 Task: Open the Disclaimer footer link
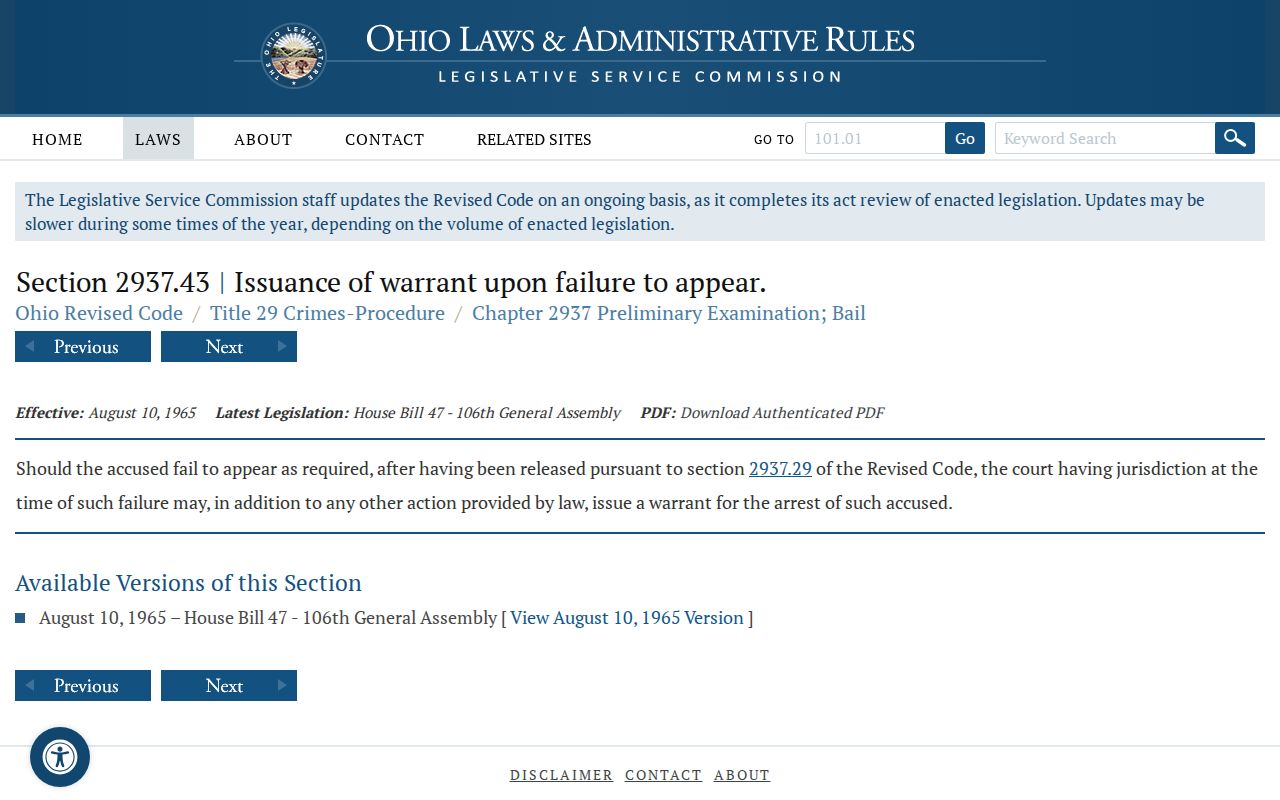pyautogui.click(x=561, y=775)
